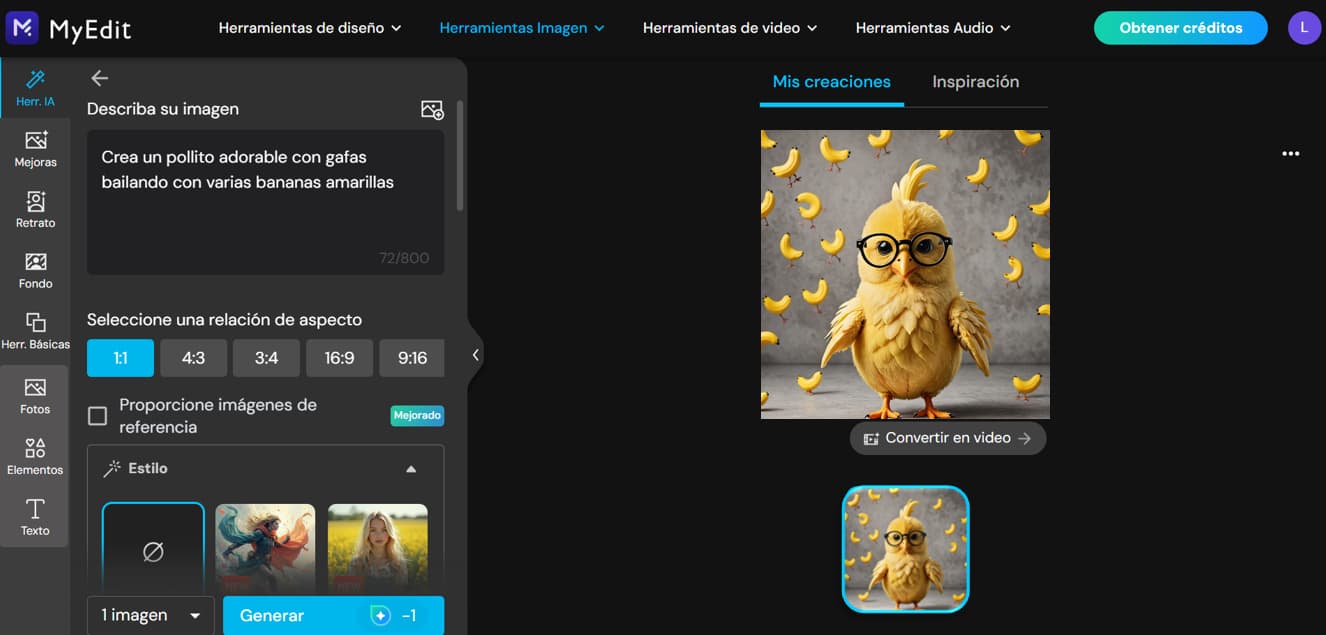Click the image reference icon beside Describa su imagen

coord(431,109)
